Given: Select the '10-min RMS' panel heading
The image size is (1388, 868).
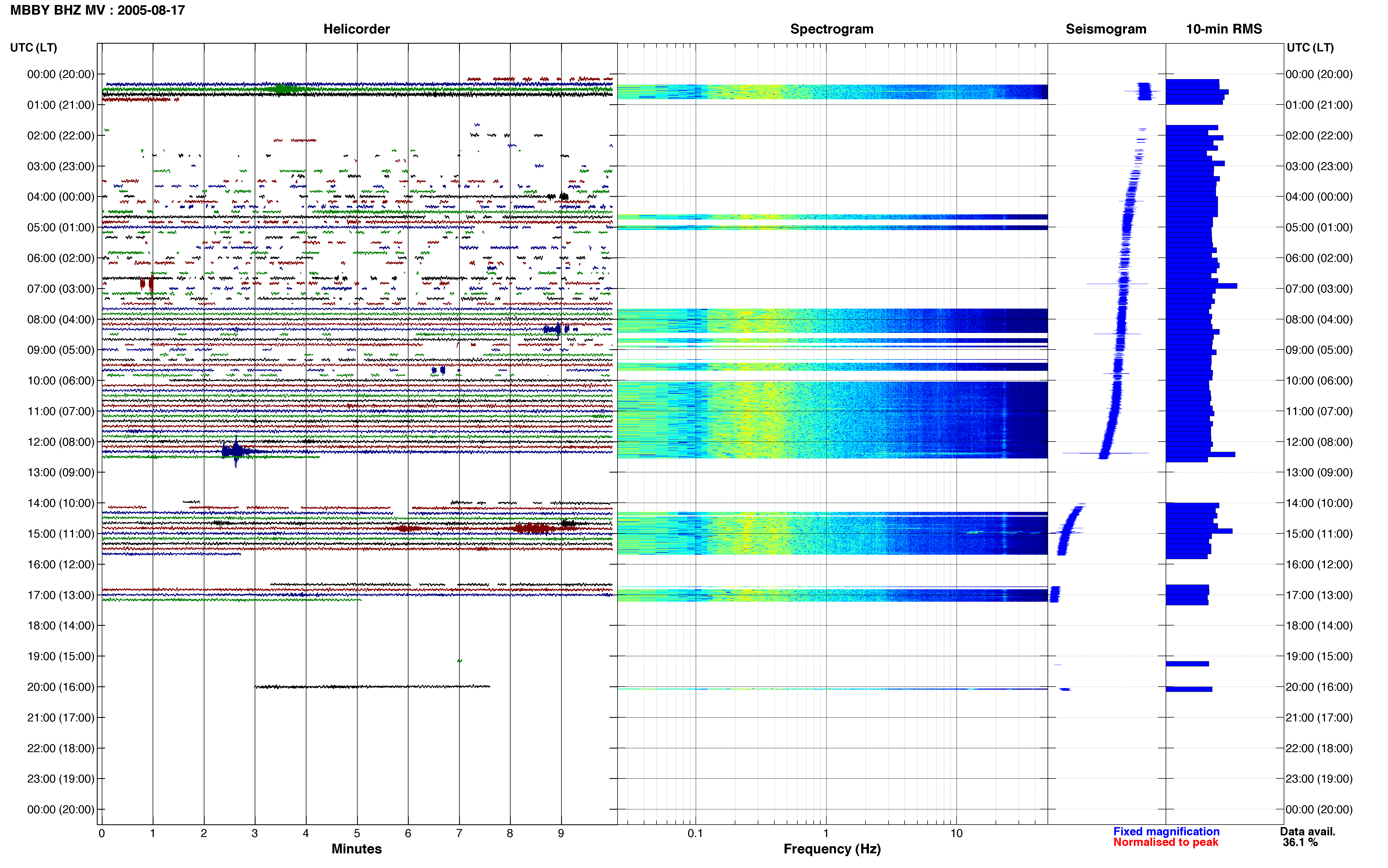Looking at the screenshot, I should pos(1224,29).
